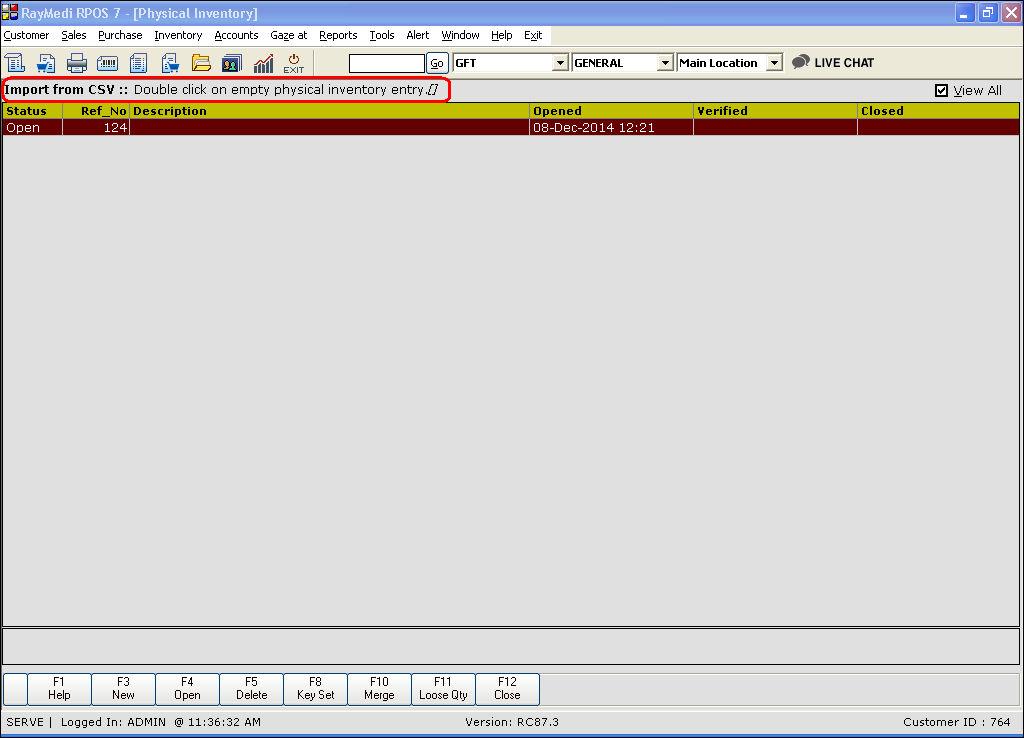Click Logged In: ADMIN status bar text
The image size is (1024, 738).
(113, 722)
